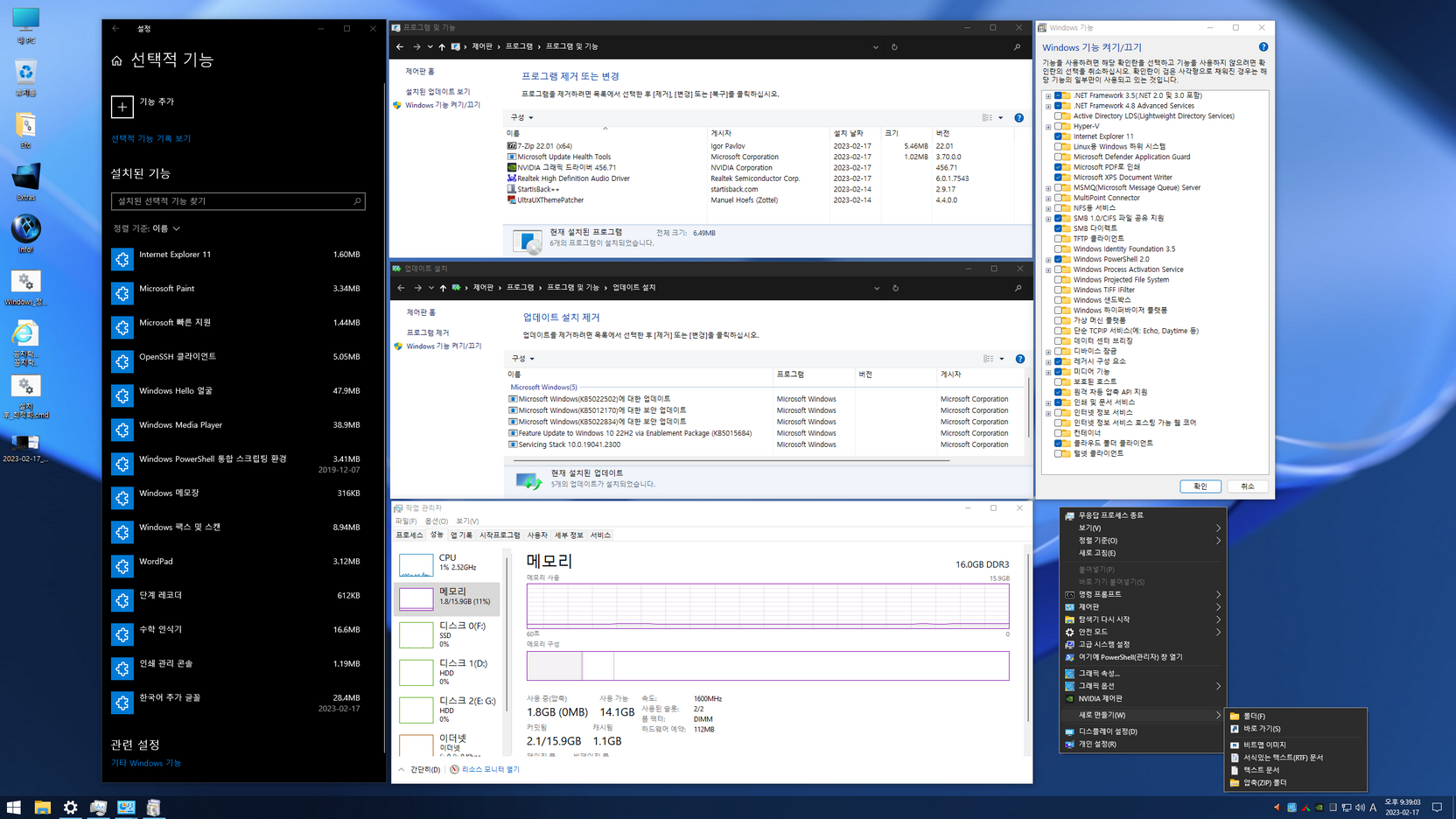The image size is (1456, 819).
Task: Open the 정렬 기준: 이름 dropdown in Settings
Action: (x=146, y=228)
